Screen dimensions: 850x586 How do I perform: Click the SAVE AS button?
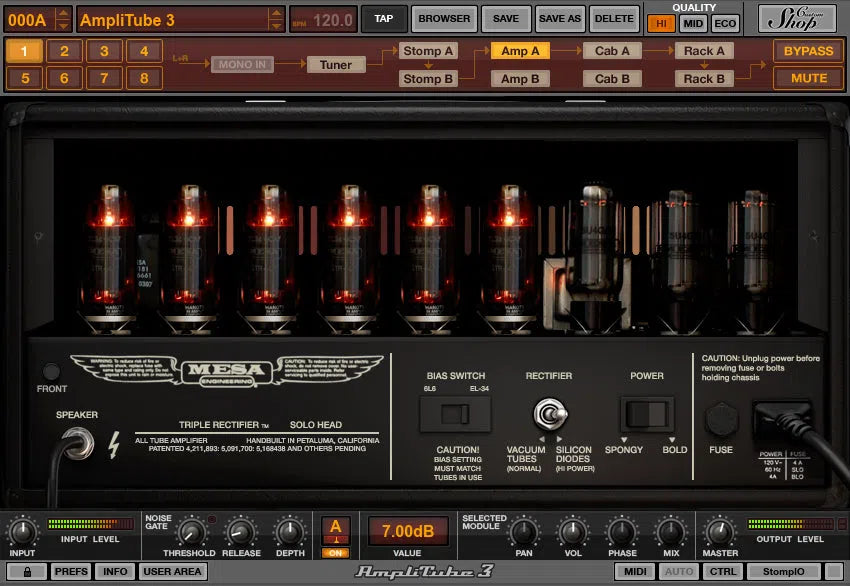pos(559,17)
